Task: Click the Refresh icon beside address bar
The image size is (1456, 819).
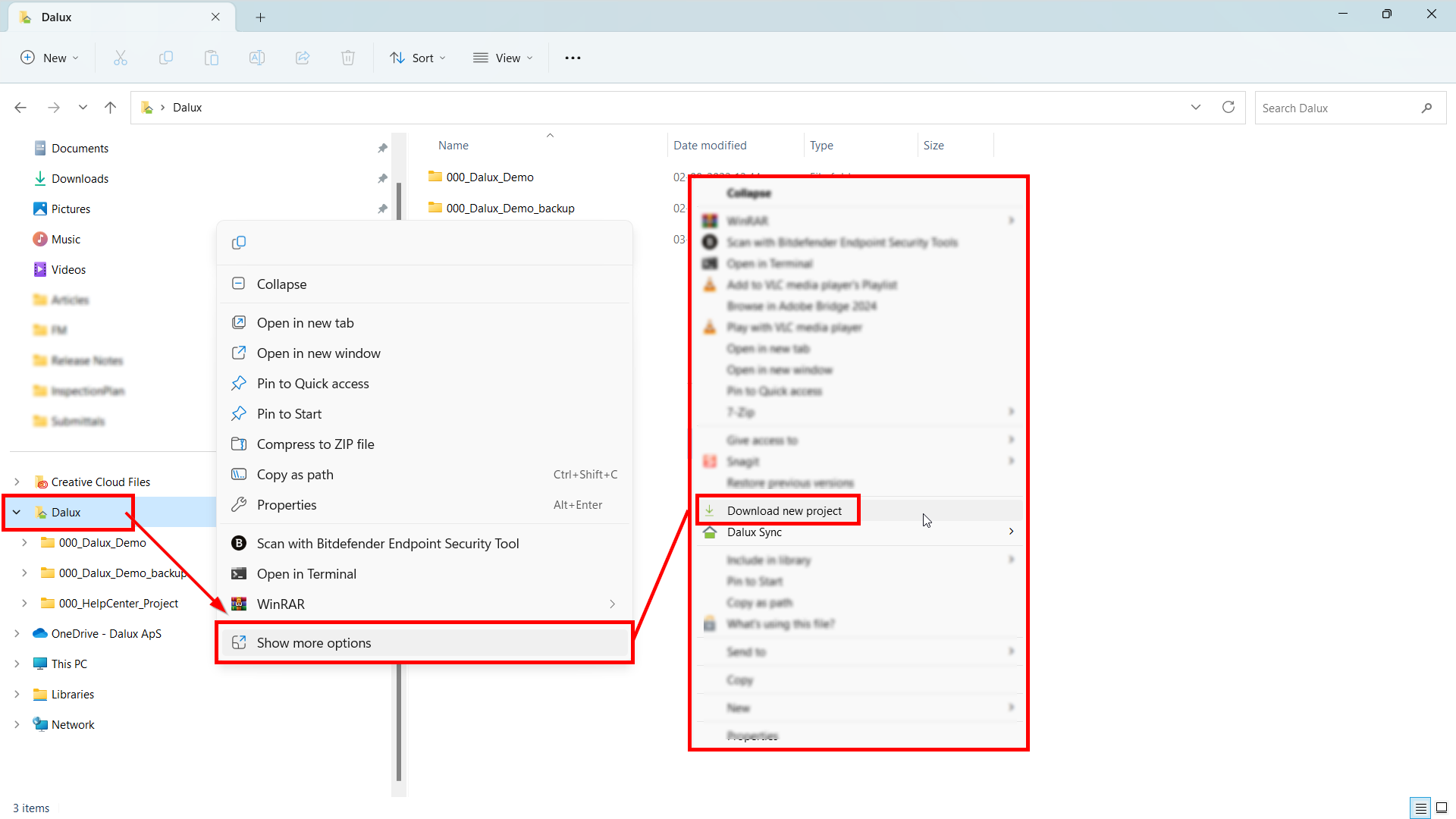Action: pyautogui.click(x=1228, y=108)
